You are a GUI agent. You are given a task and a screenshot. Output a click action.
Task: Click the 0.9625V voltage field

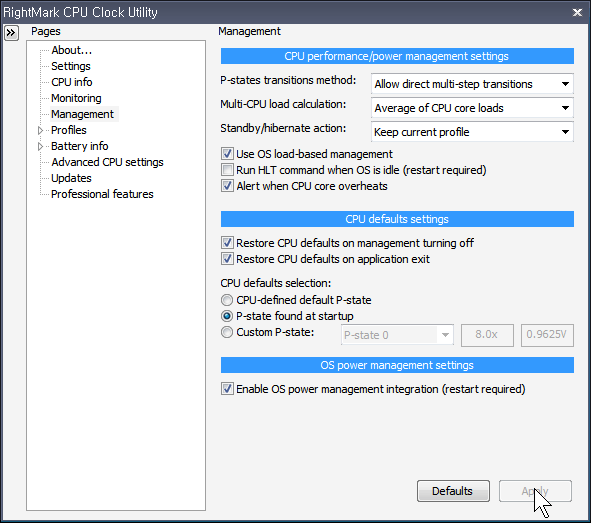point(547,335)
